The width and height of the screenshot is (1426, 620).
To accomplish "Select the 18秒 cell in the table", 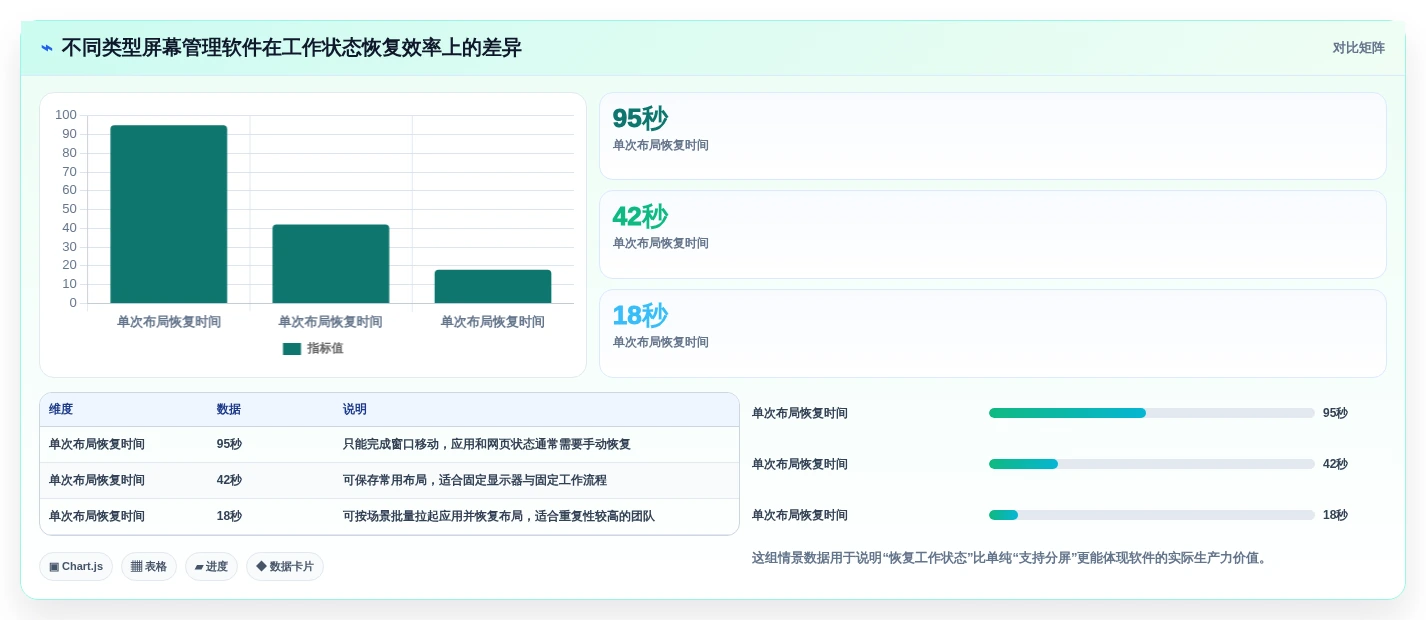I will (229, 517).
